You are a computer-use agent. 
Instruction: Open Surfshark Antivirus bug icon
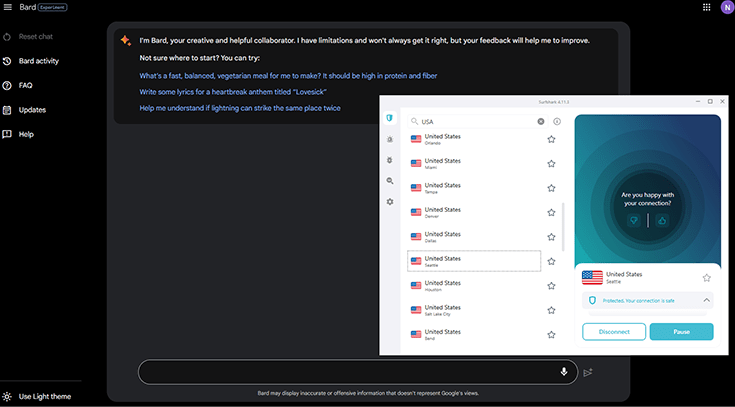point(390,160)
